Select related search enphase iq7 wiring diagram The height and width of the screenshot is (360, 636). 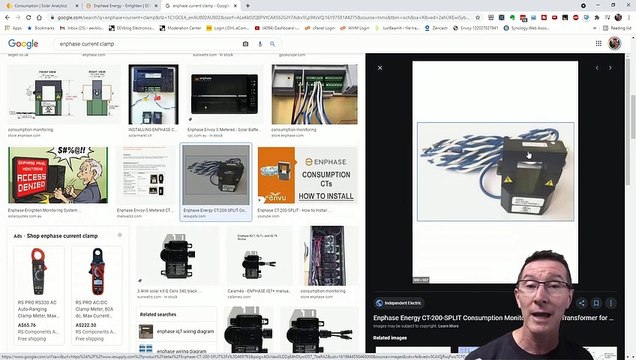(x=176, y=331)
